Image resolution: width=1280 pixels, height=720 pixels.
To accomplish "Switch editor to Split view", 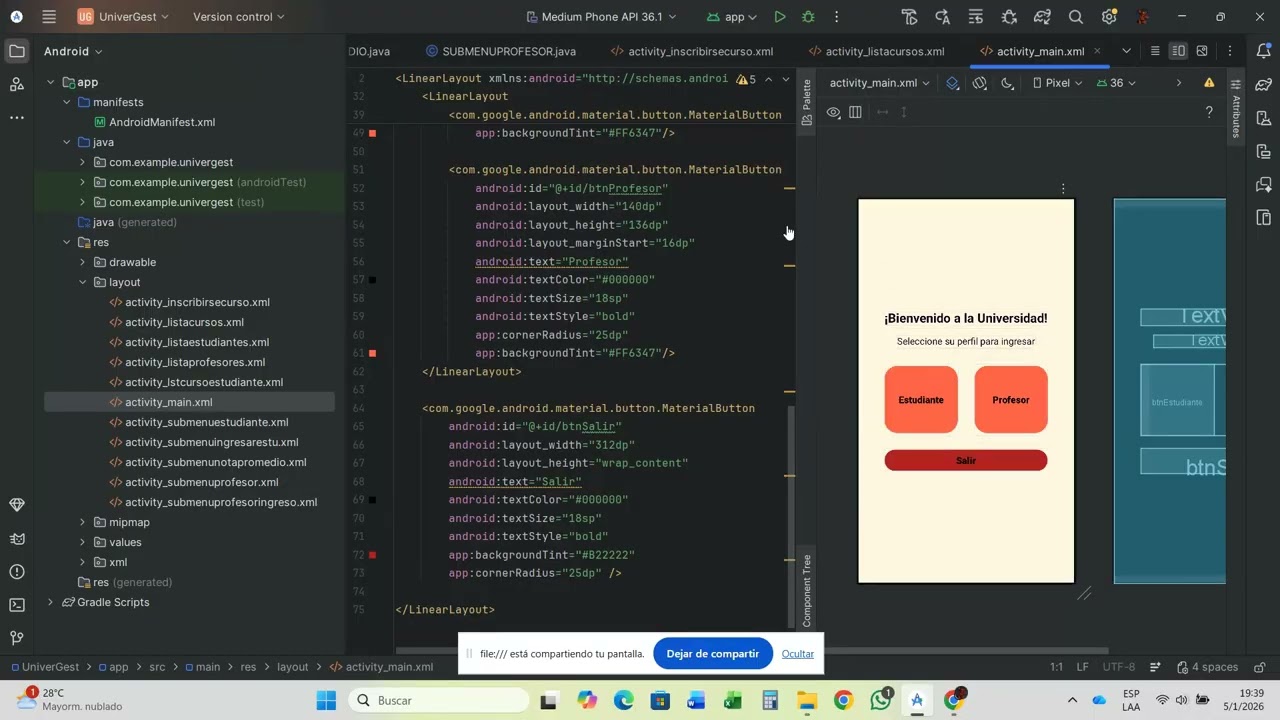I will click(1178, 51).
